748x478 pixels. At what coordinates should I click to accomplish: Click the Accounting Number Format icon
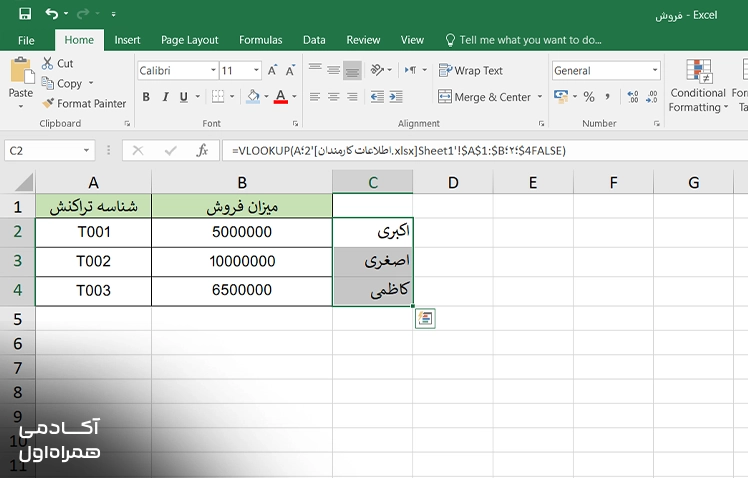[561, 97]
